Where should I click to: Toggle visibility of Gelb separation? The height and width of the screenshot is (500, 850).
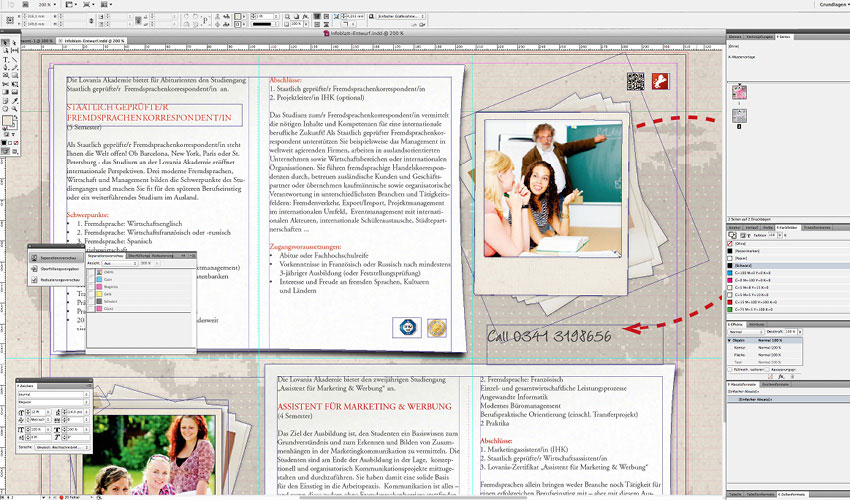point(91,293)
